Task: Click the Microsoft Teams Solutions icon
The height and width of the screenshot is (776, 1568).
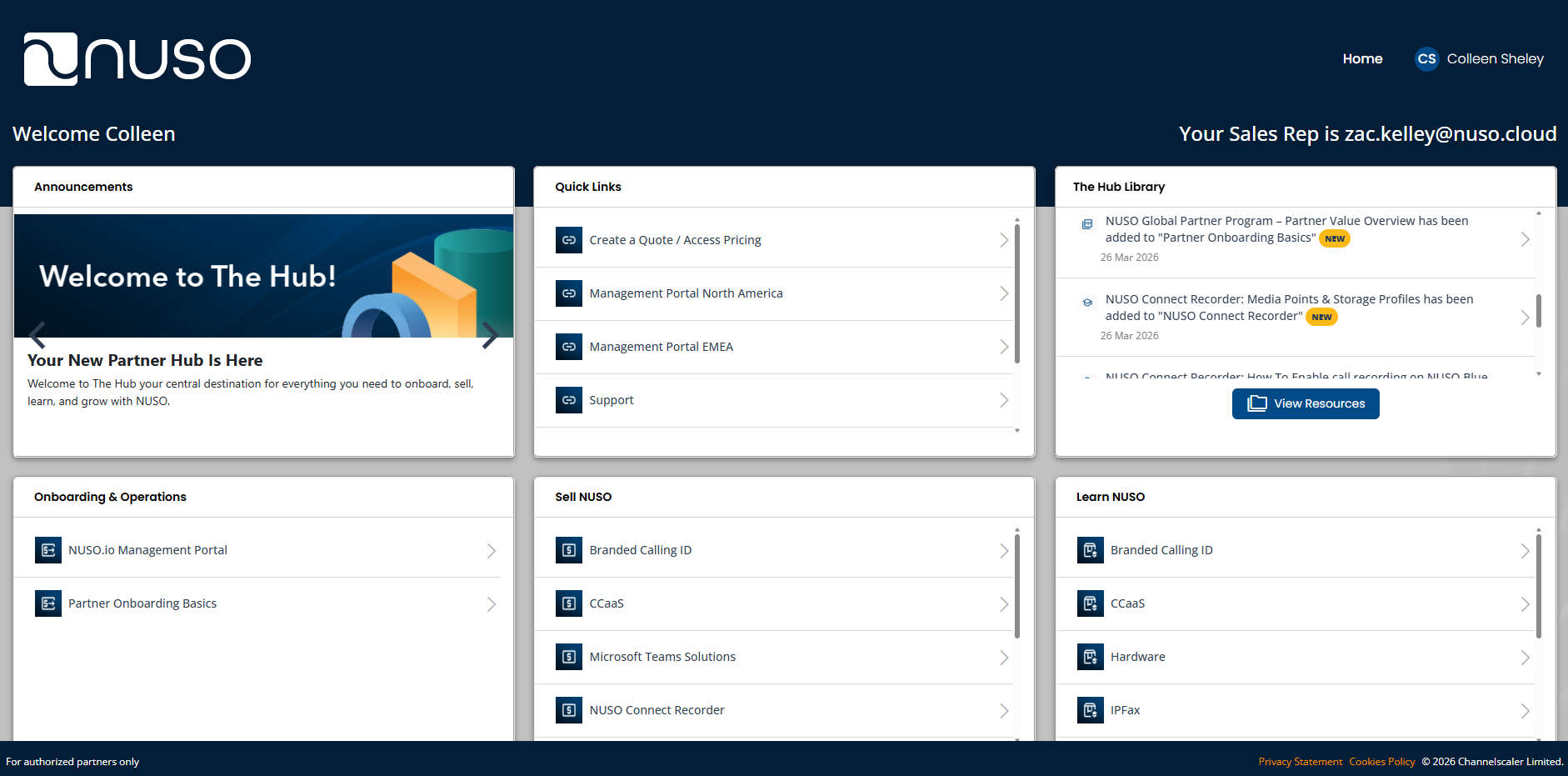Action: [x=569, y=657]
